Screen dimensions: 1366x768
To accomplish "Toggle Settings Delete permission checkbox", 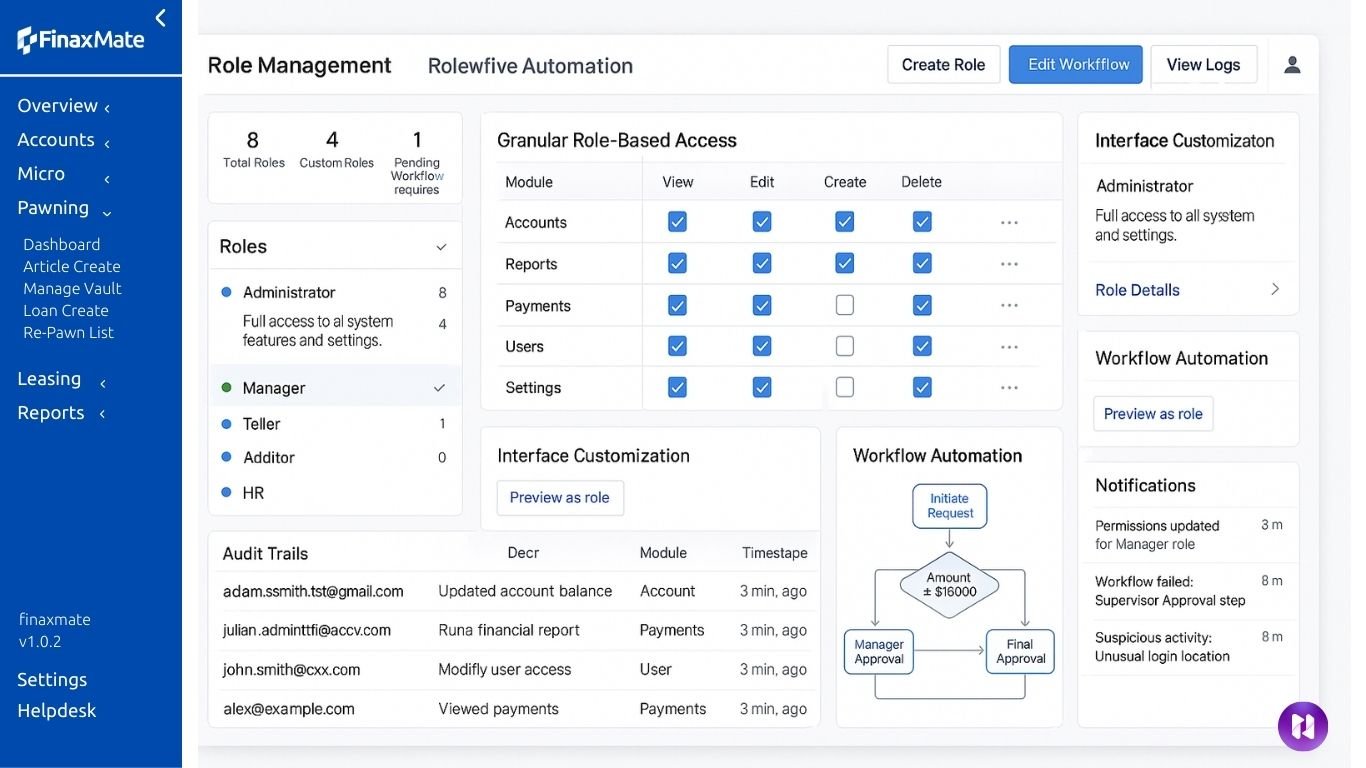I will [x=922, y=387].
